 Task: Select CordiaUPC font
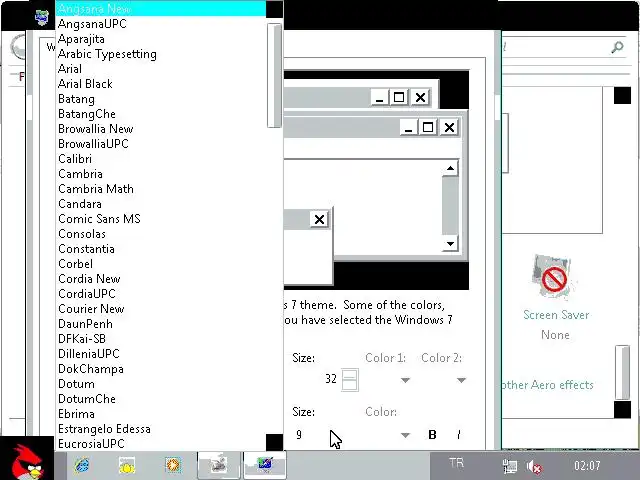(x=161, y=294)
